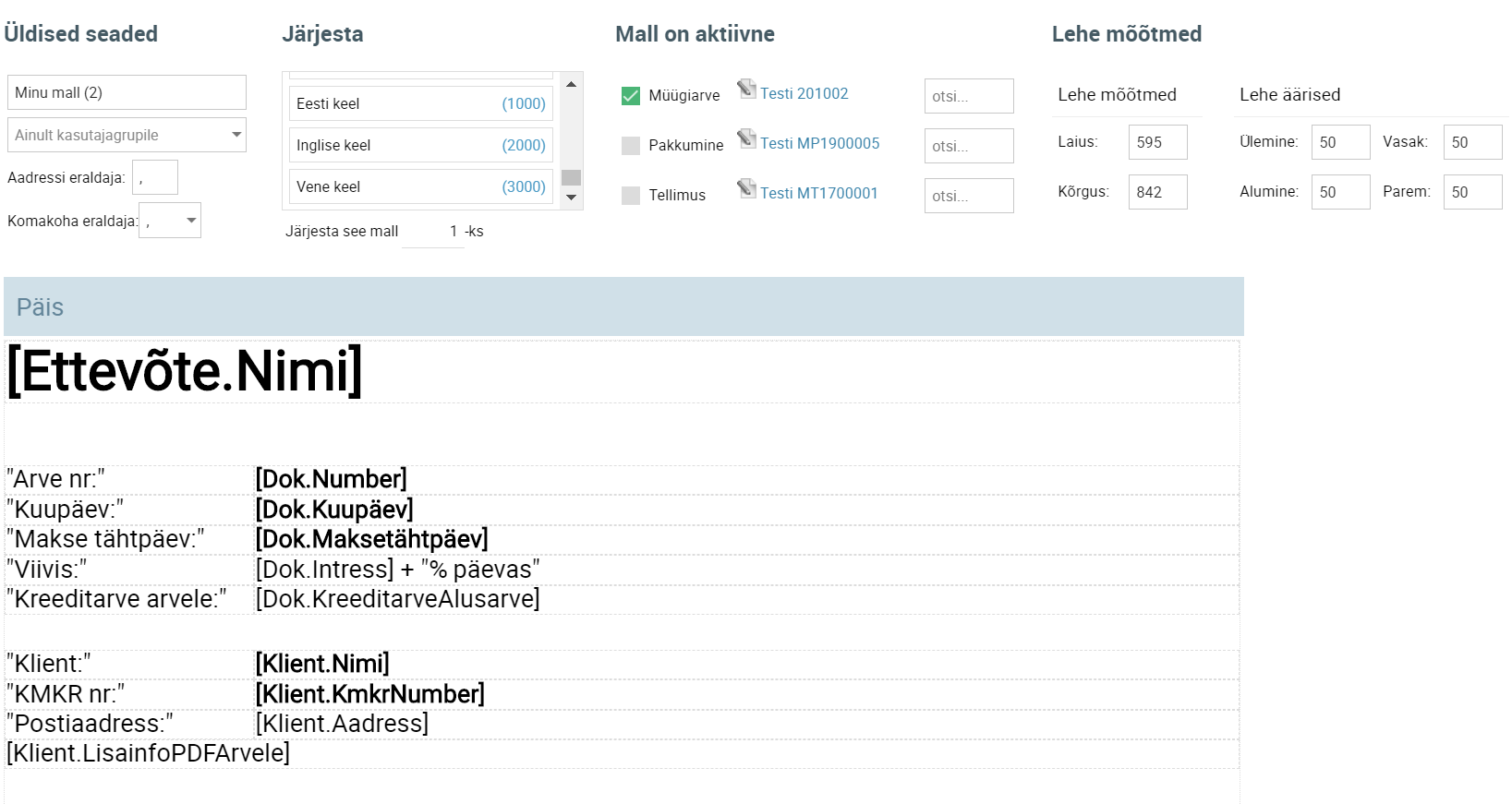The image size is (1512, 804).
Task: Uncheck the Müügiarve checkbox
Action: tap(631, 96)
